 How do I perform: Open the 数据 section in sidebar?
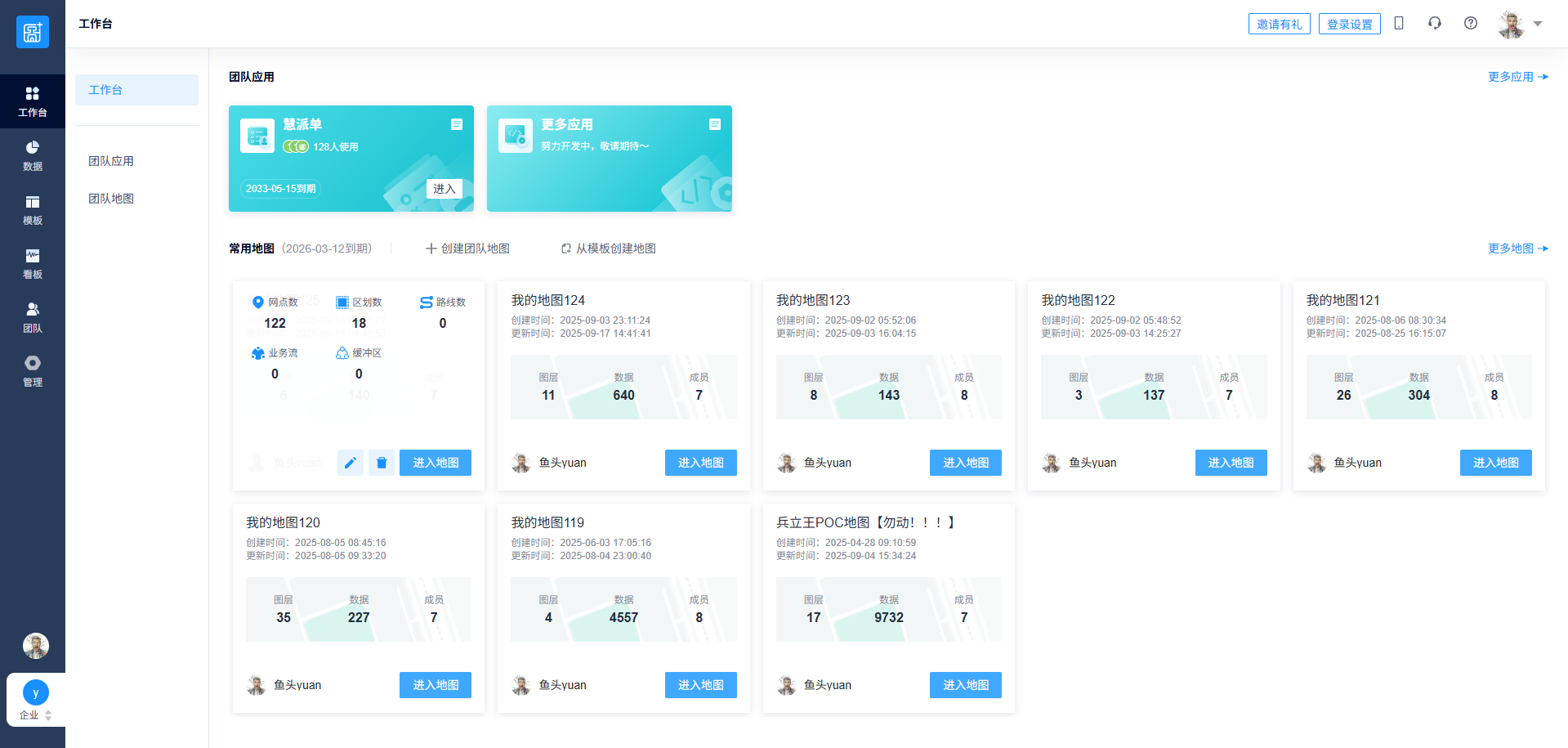tap(32, 155)
